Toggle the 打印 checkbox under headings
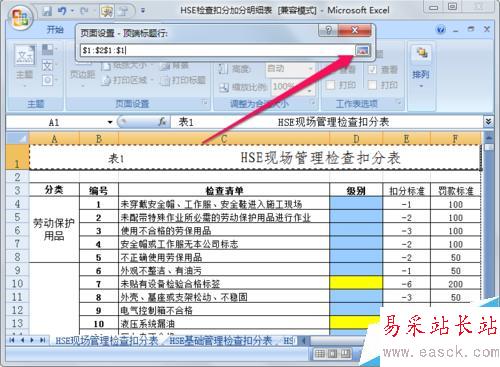500x367 pixels. tap(373, 85)
